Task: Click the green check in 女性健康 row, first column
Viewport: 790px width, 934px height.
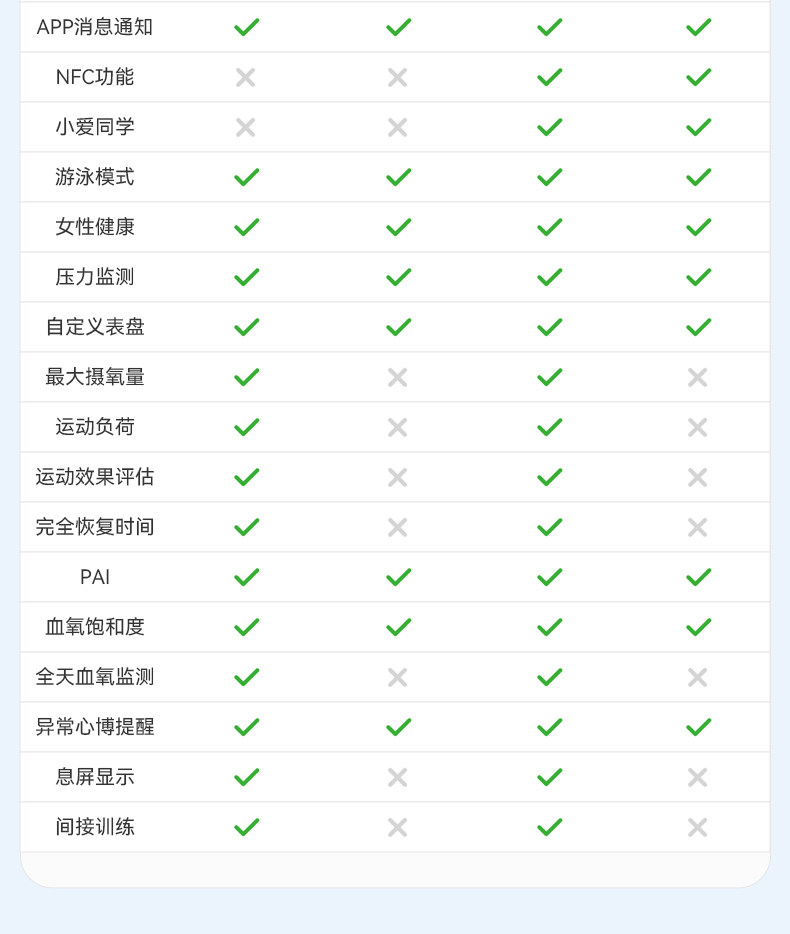Action: click(246, 227)
